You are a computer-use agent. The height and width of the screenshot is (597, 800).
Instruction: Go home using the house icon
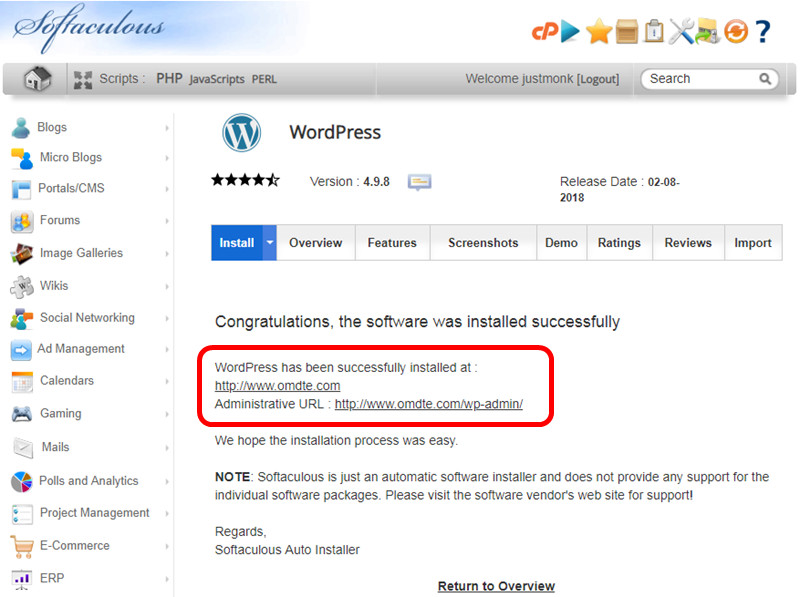coord(38,79)
